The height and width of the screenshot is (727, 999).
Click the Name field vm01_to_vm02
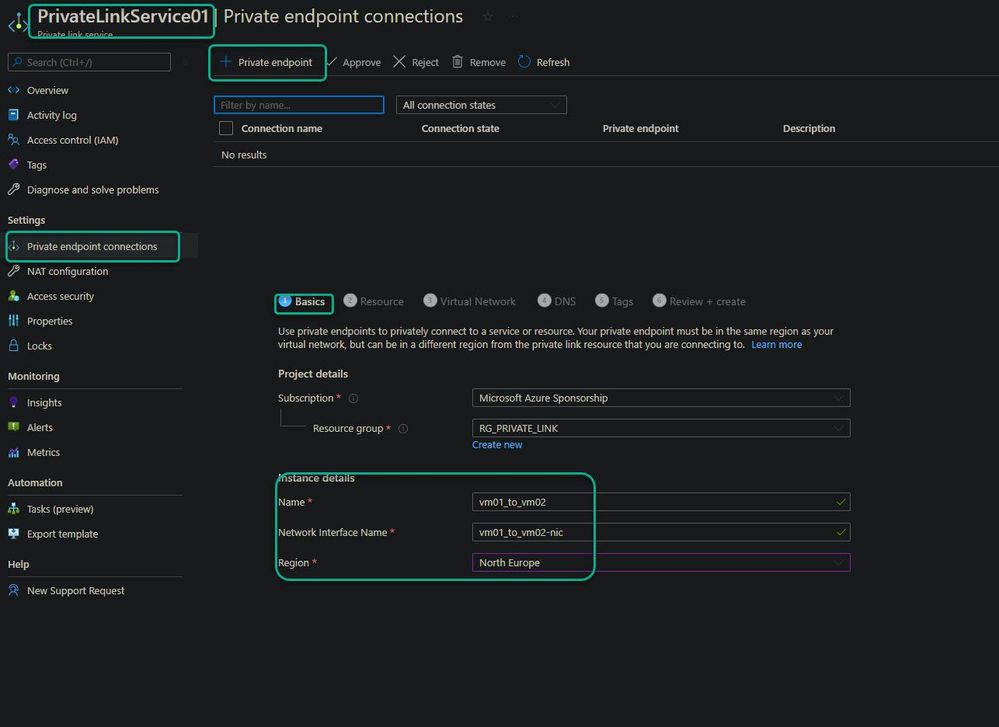click(x=661, y=502)
